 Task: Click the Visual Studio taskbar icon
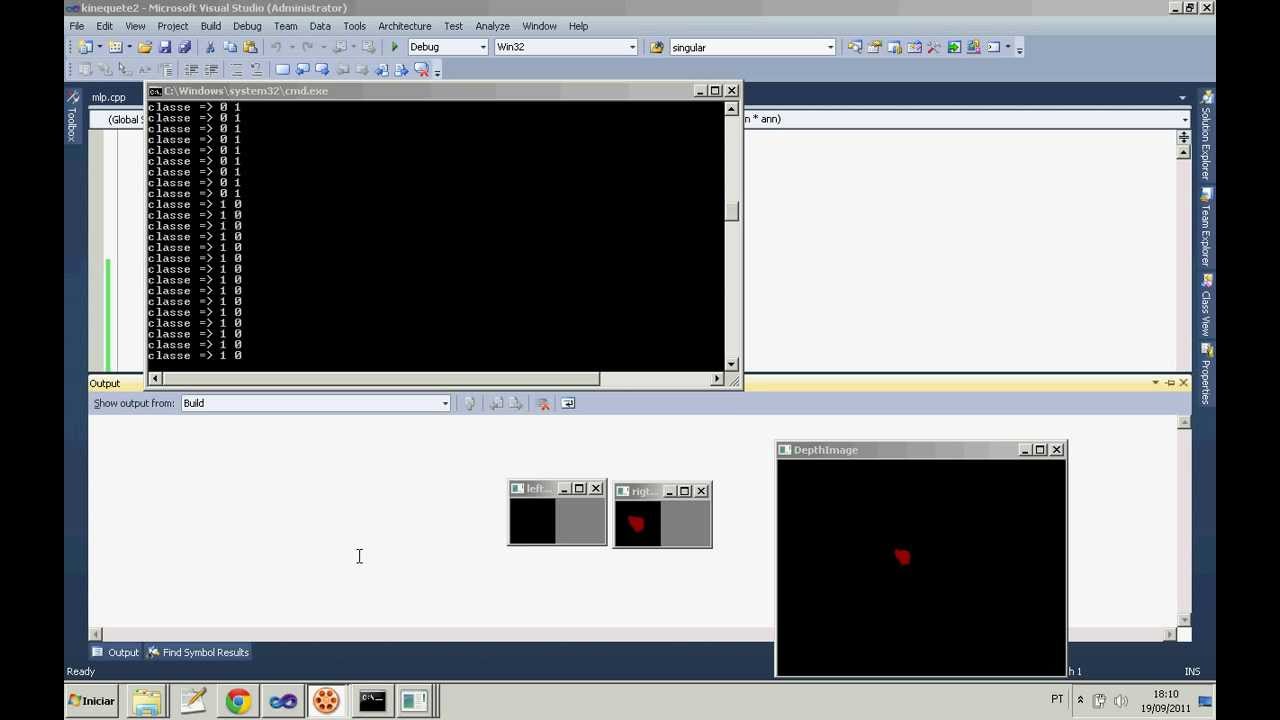pyautogui.click(x=283, y=701)
